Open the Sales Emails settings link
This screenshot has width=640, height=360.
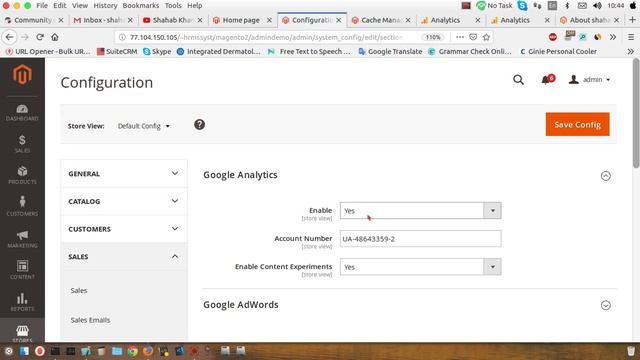(90, 320)
